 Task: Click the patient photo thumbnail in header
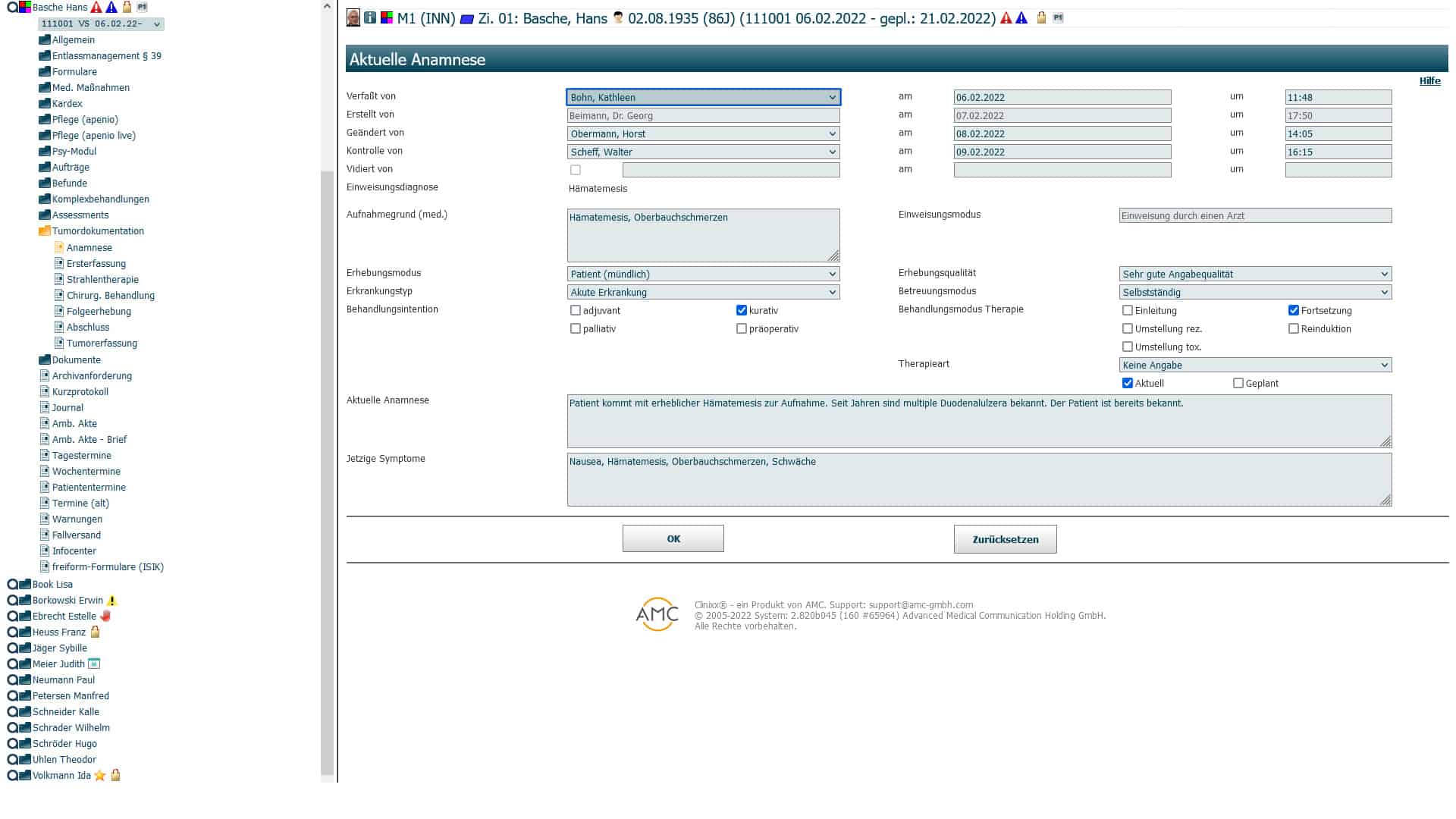pyautogui.click(x=353, y=17)
